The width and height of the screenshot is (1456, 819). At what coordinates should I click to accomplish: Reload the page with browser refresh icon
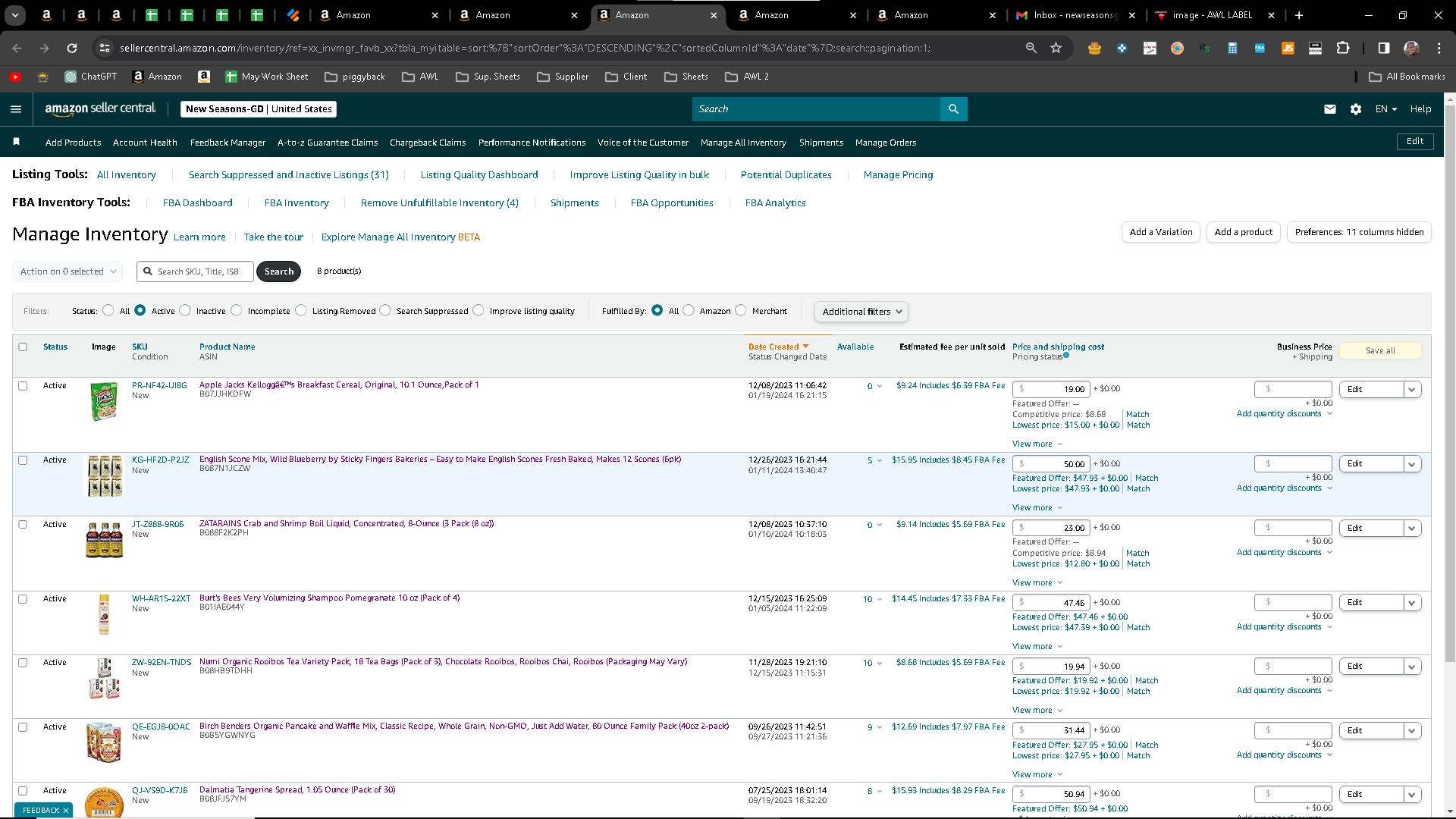pos(72,48)
